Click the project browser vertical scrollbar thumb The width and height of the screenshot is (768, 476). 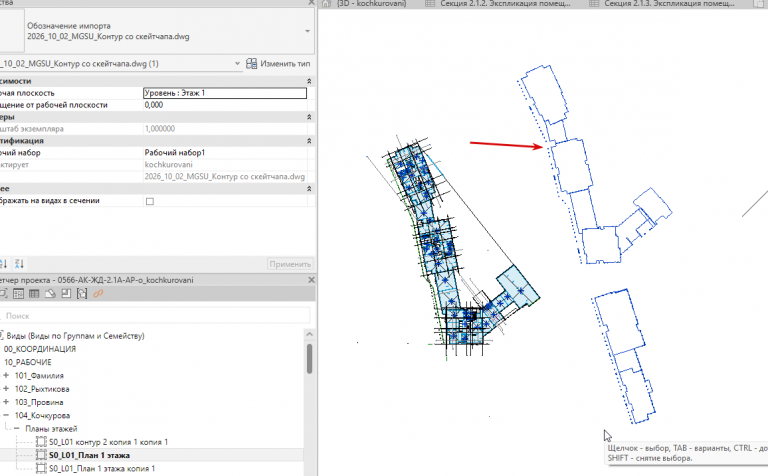(310, 358)
